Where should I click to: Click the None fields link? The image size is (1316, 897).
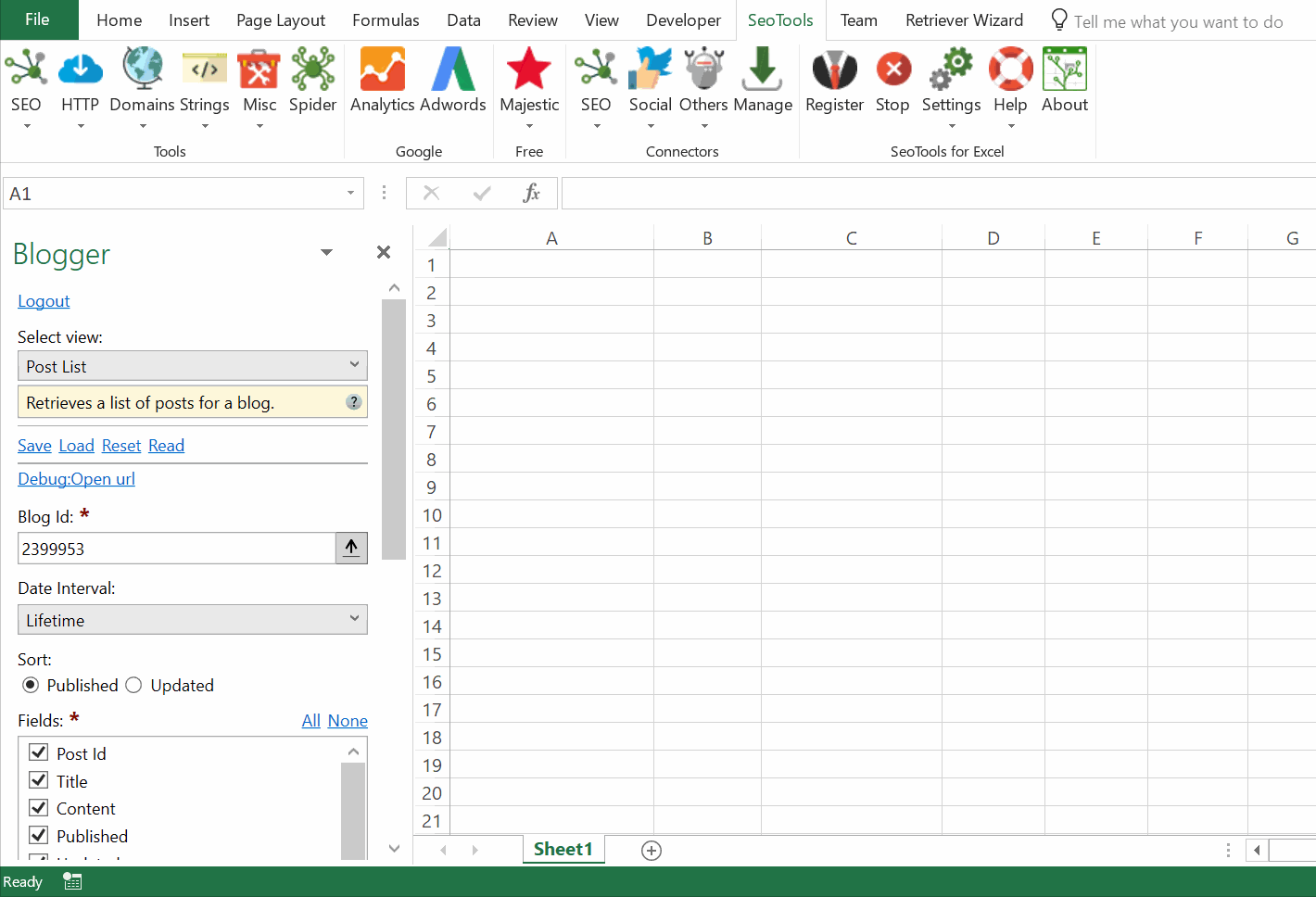[x=348, y=721]
